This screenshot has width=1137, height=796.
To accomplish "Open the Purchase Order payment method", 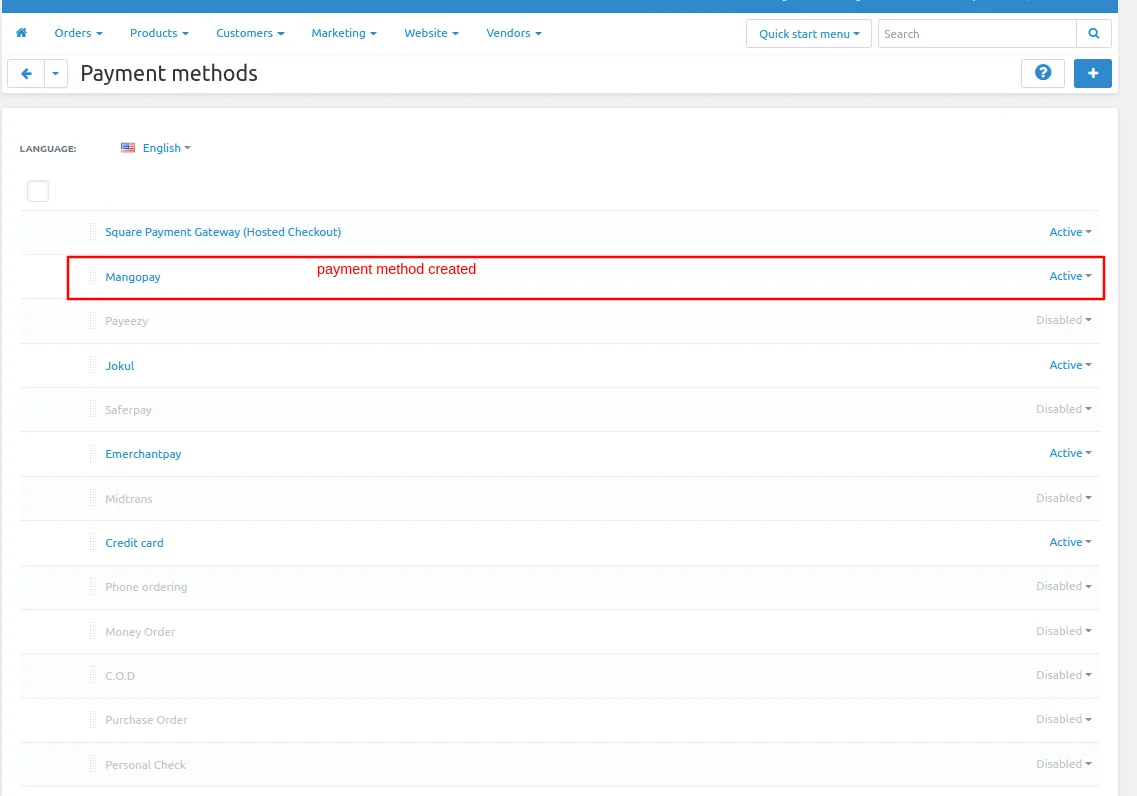I will [x=146, y=721].
